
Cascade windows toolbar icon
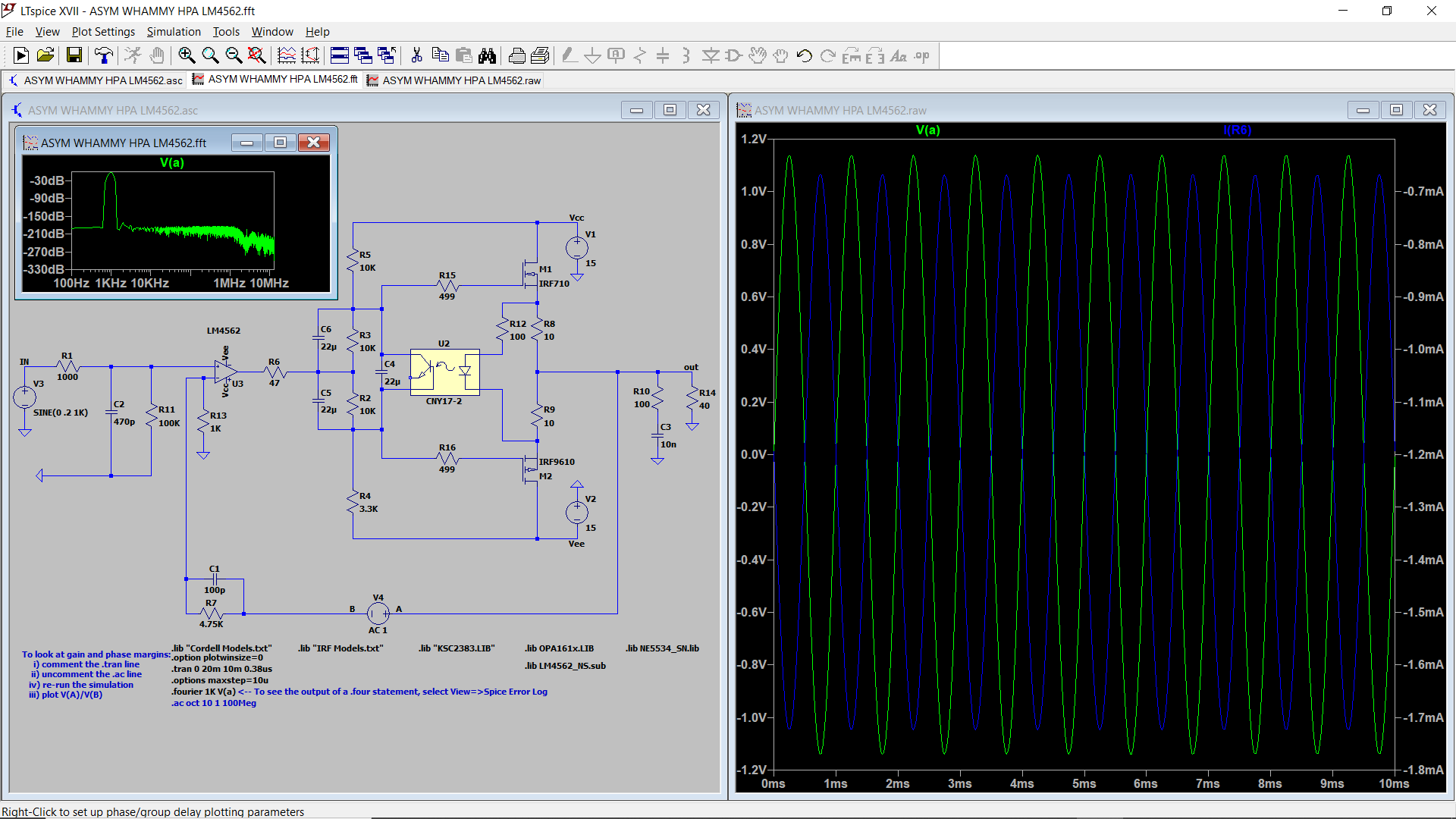[x=363, y=55]
